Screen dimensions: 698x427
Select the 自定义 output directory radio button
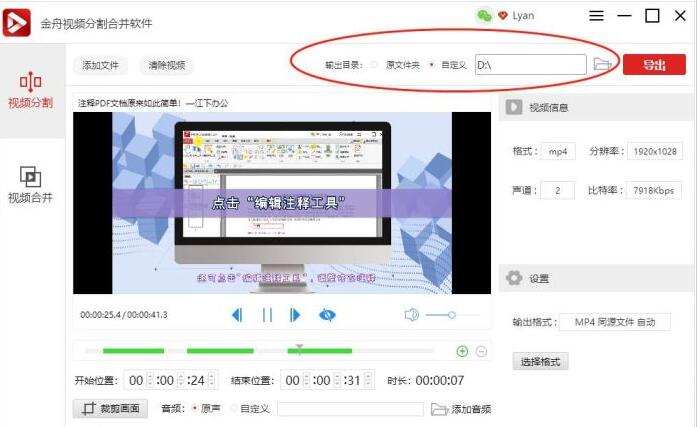(x=431, y=65)
